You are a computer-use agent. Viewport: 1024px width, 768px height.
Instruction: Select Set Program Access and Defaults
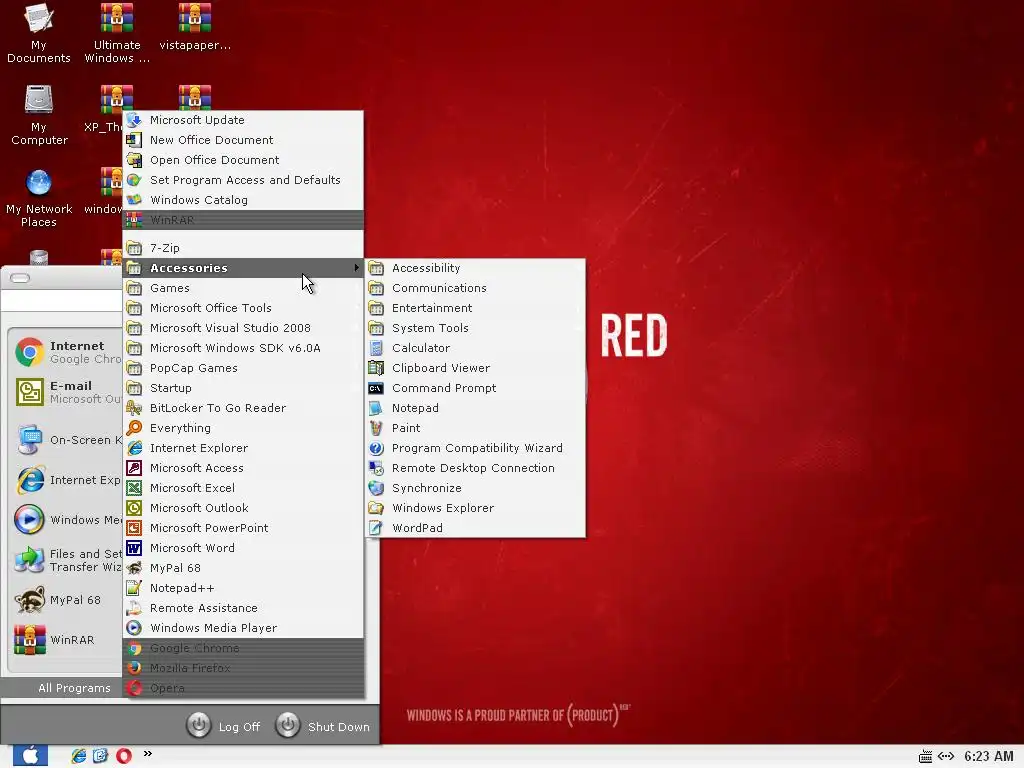click(x=243, y=180)
